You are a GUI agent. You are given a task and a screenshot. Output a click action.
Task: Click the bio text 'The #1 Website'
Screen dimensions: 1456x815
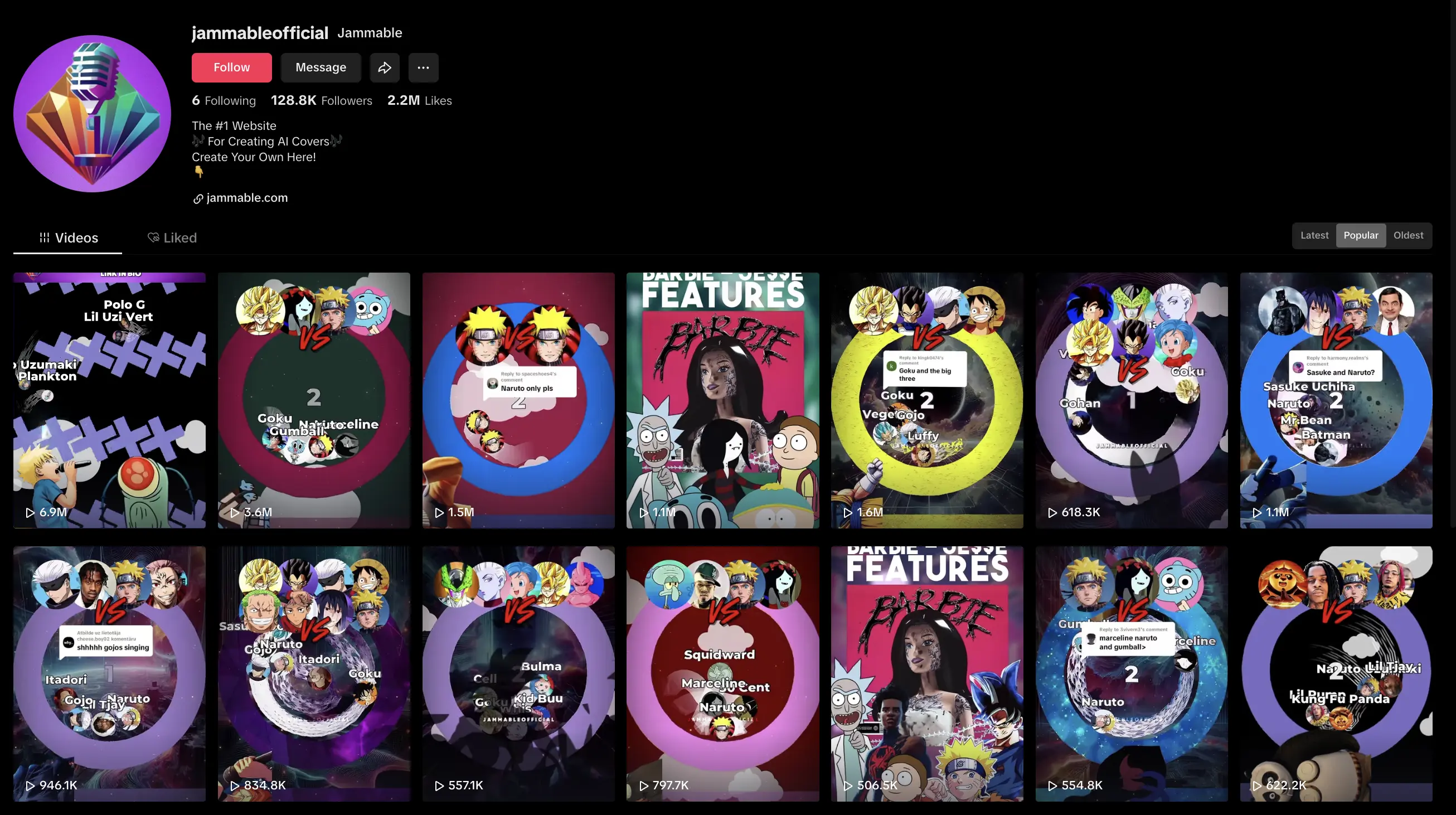pyautogui.click(x=234, y=125)
